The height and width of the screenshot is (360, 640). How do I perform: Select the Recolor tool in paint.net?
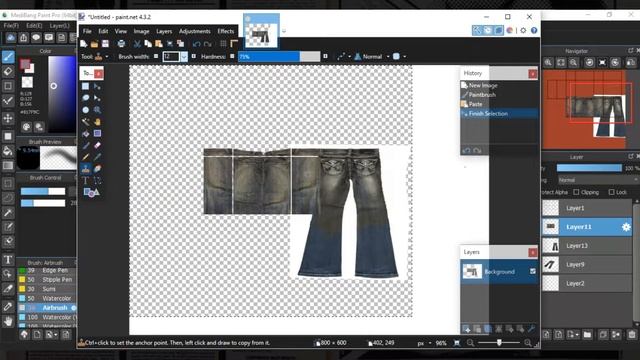[97, 169]
